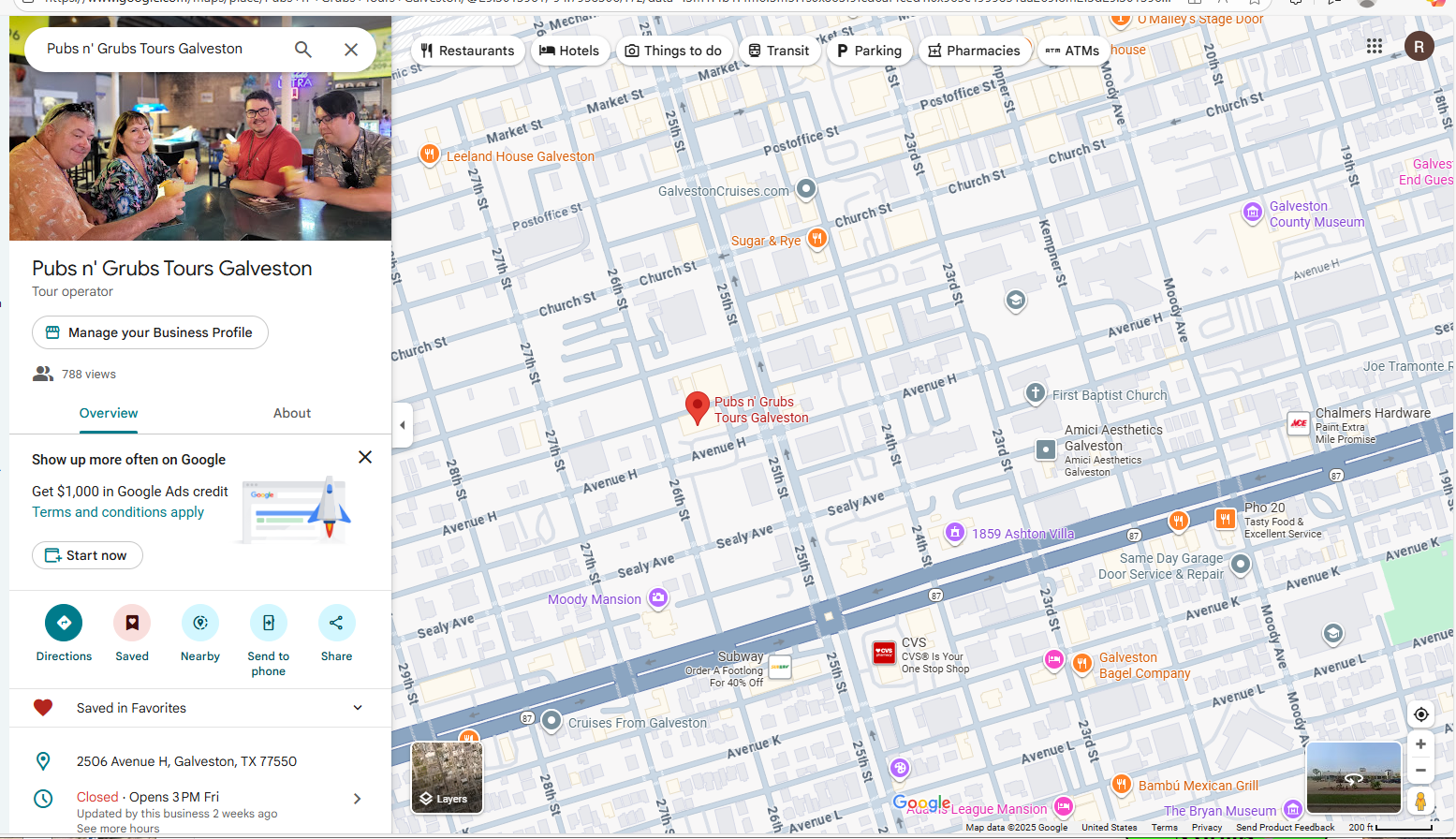The width and height of the screenshot is (1456, 839).
Task: Click the map scale 200 ft
Action: 1390,828
